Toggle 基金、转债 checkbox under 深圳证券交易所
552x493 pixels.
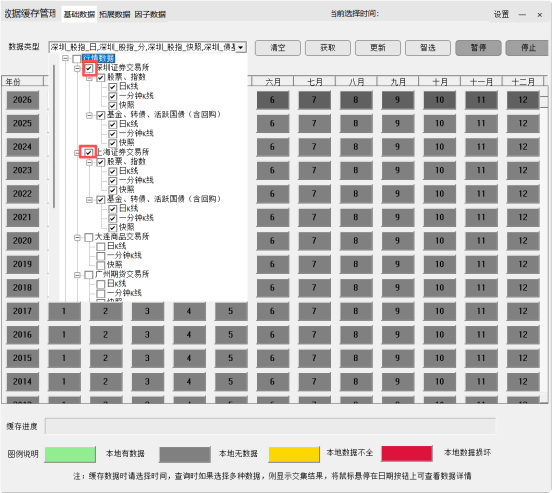[101, 115]
